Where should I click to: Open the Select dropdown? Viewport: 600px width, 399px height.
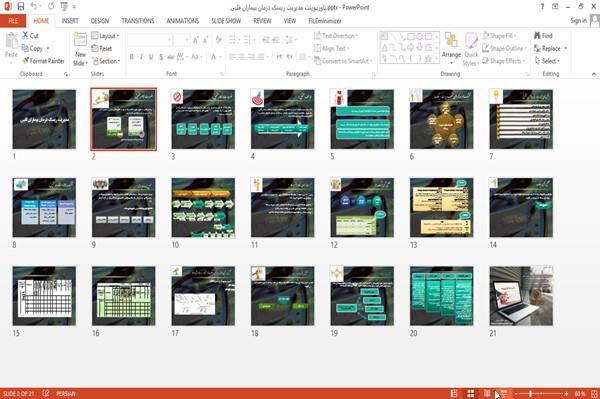[548, 61]
